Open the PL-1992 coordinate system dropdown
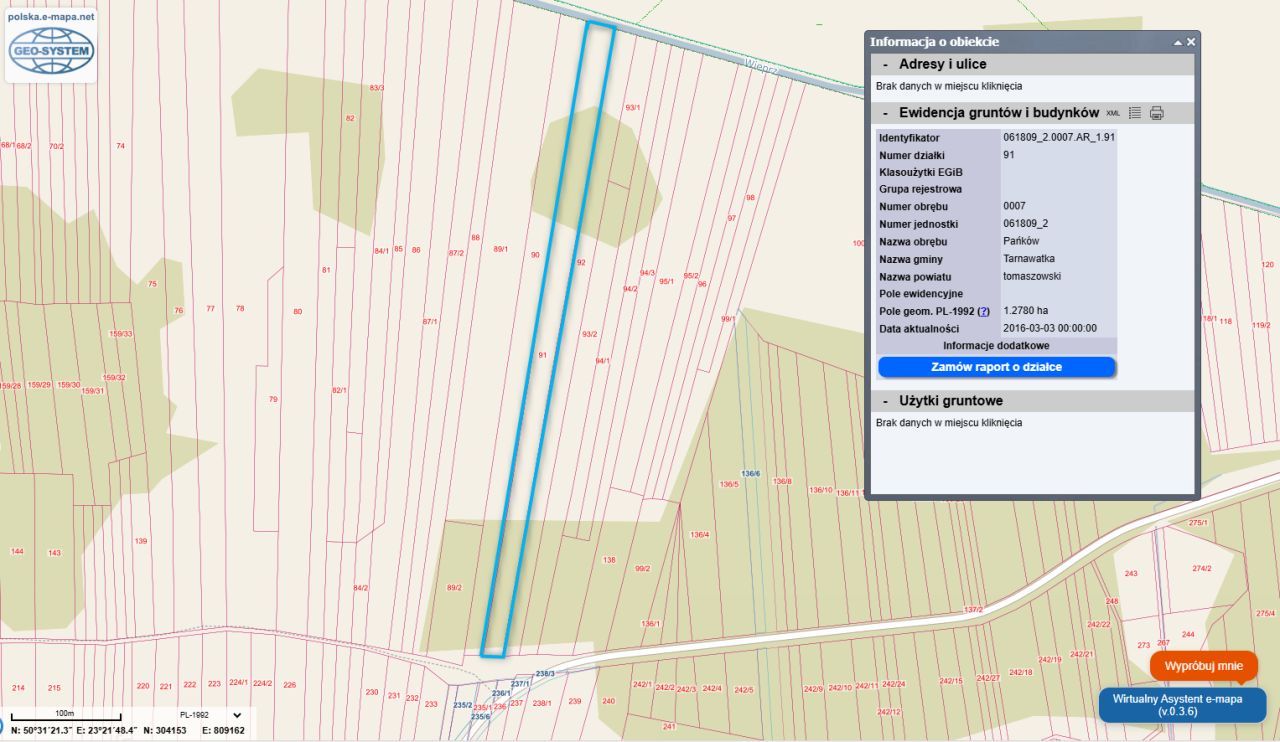 236,715
